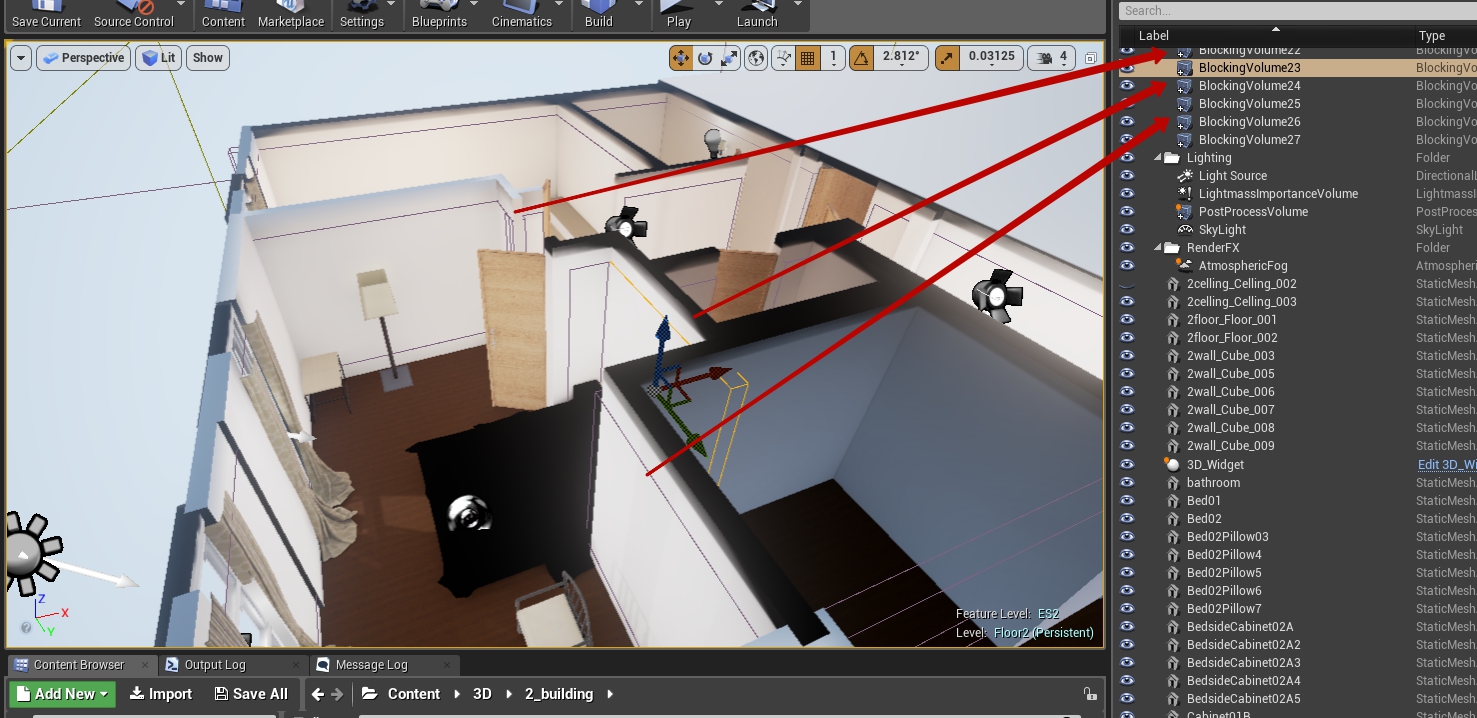Select the scale gizmo tool
Image resolution: width=1477 pixels, height=718 pixels.
click(731, 58)
